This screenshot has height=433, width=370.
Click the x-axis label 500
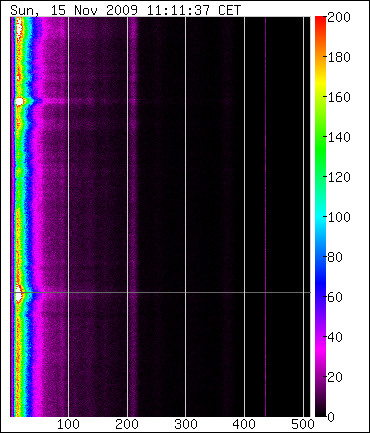(303, 424)
